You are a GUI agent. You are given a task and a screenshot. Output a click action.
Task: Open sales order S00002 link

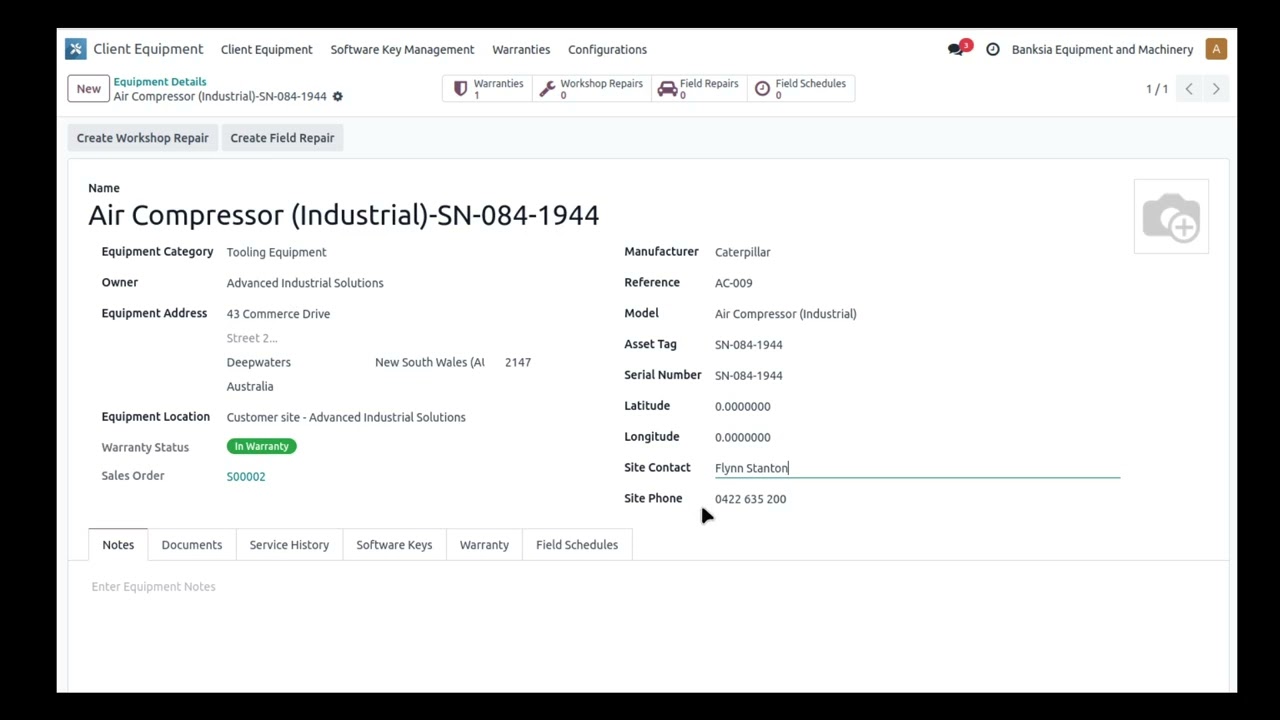tap(246, 477)
